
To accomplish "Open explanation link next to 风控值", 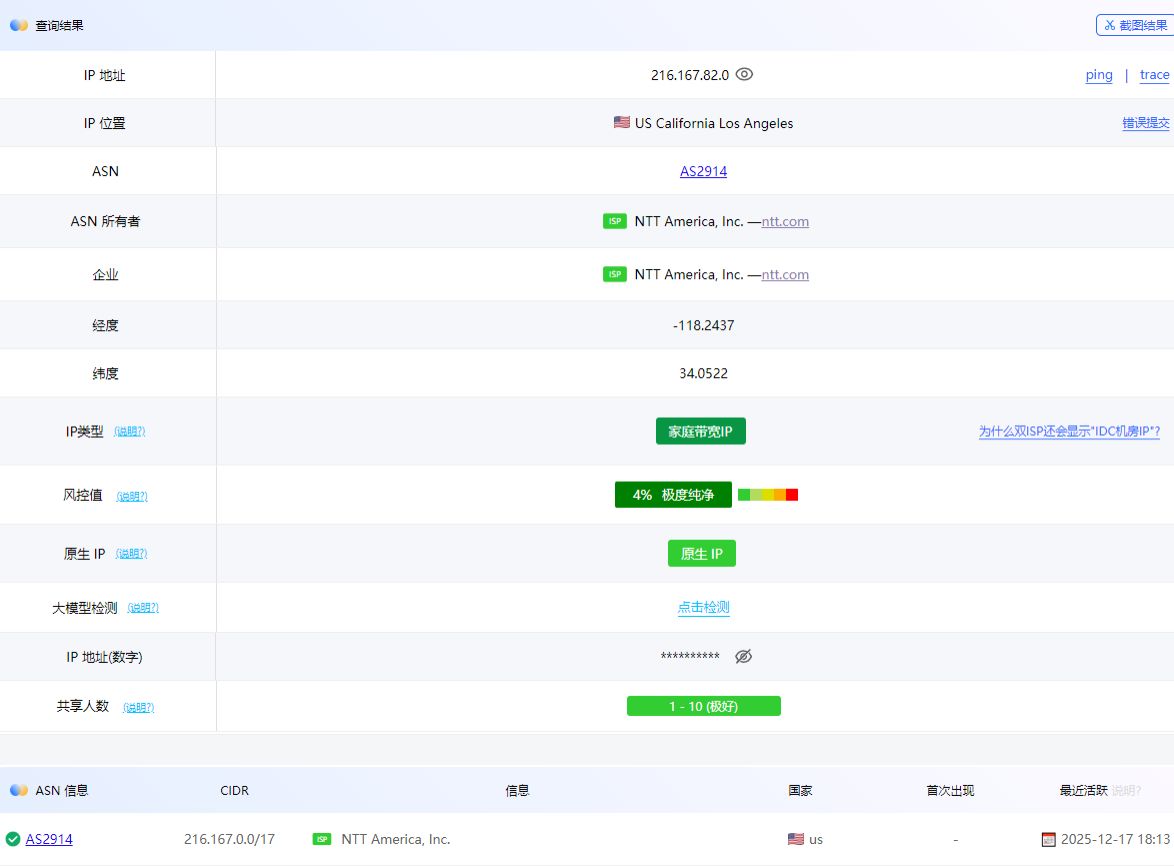I will [132, 496].
